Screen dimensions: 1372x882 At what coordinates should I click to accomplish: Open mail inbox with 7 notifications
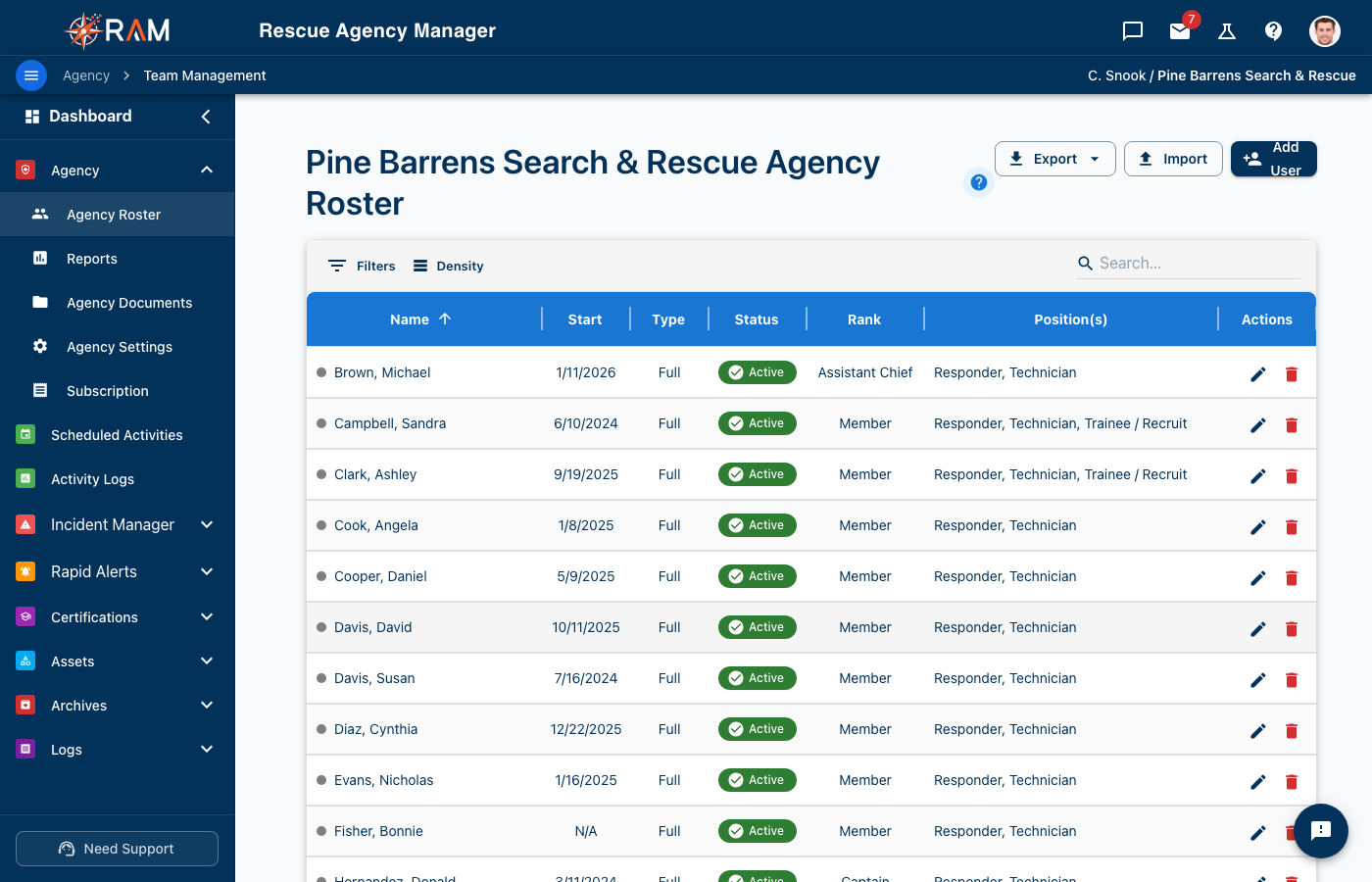coord(1181,31)
